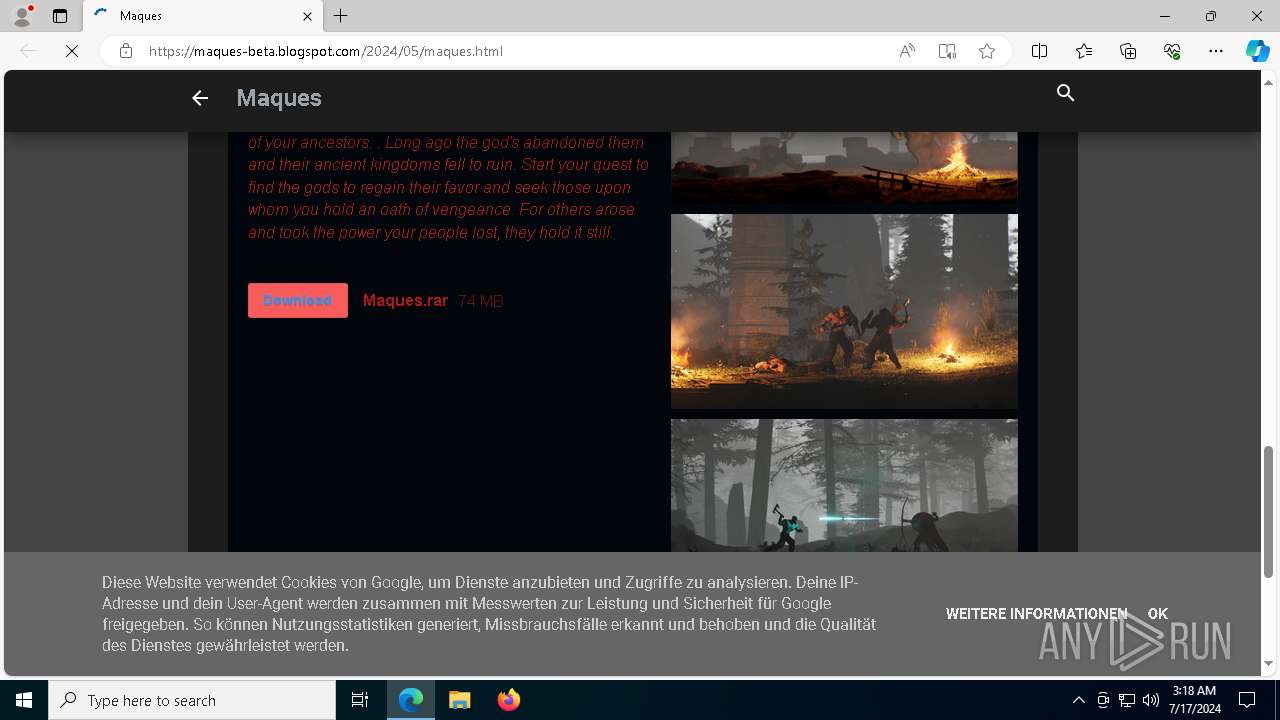1280x720 pixels.
Task: Open the tab actions menu icon
Action: tap(60, 16)
